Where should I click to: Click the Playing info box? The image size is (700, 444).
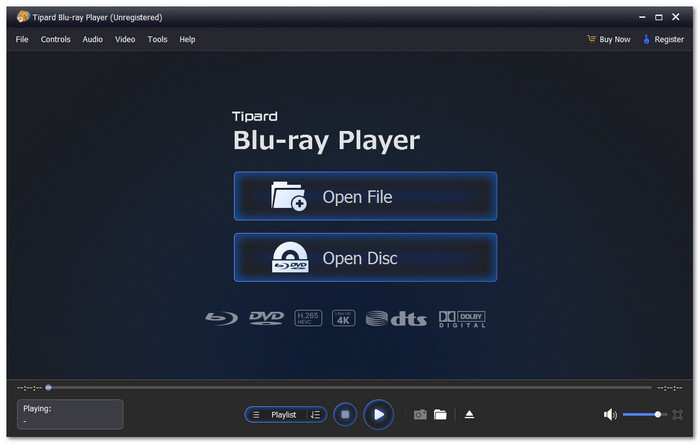tap(70, 414)
